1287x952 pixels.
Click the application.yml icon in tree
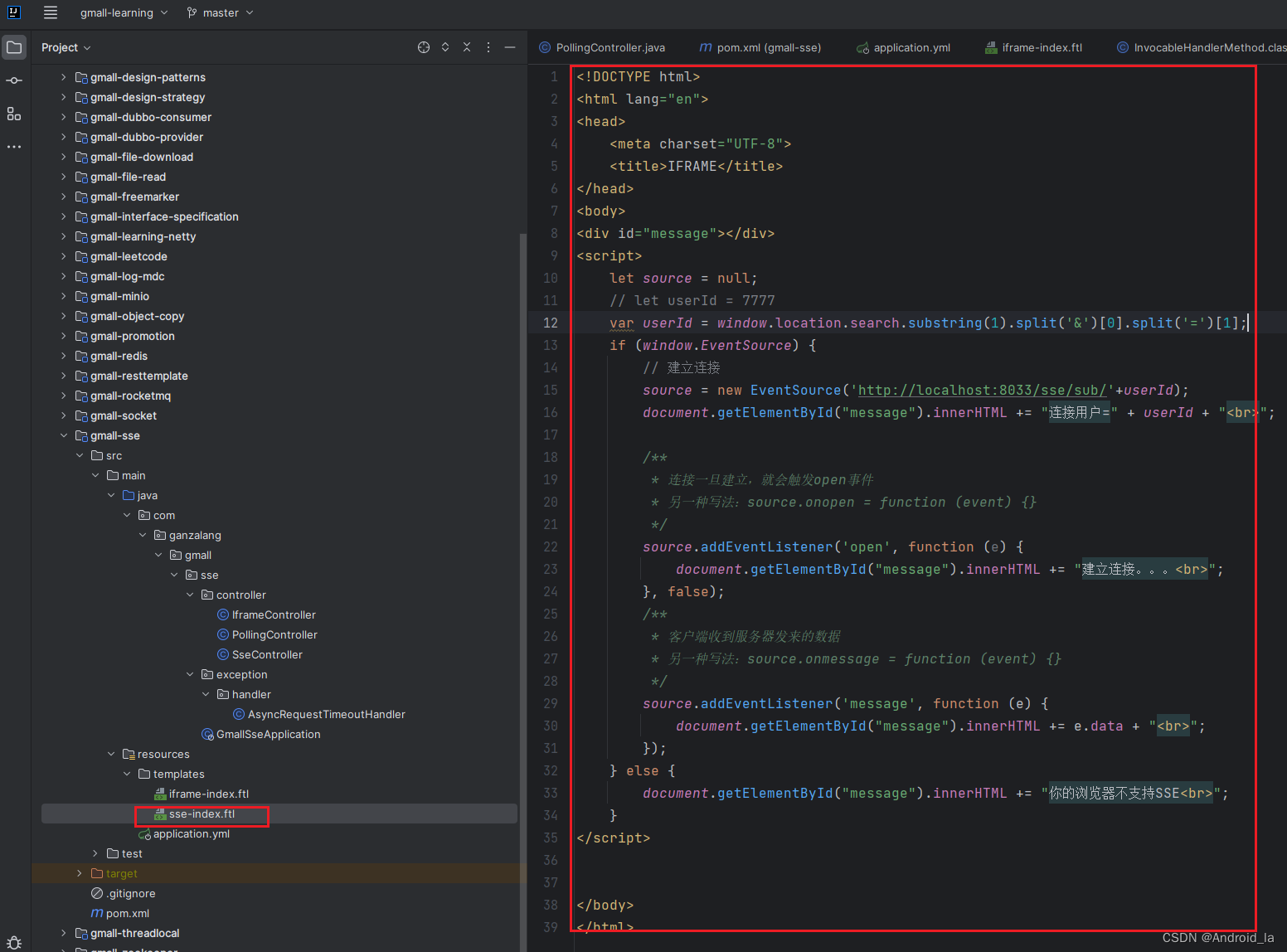(x=144, y=833)
